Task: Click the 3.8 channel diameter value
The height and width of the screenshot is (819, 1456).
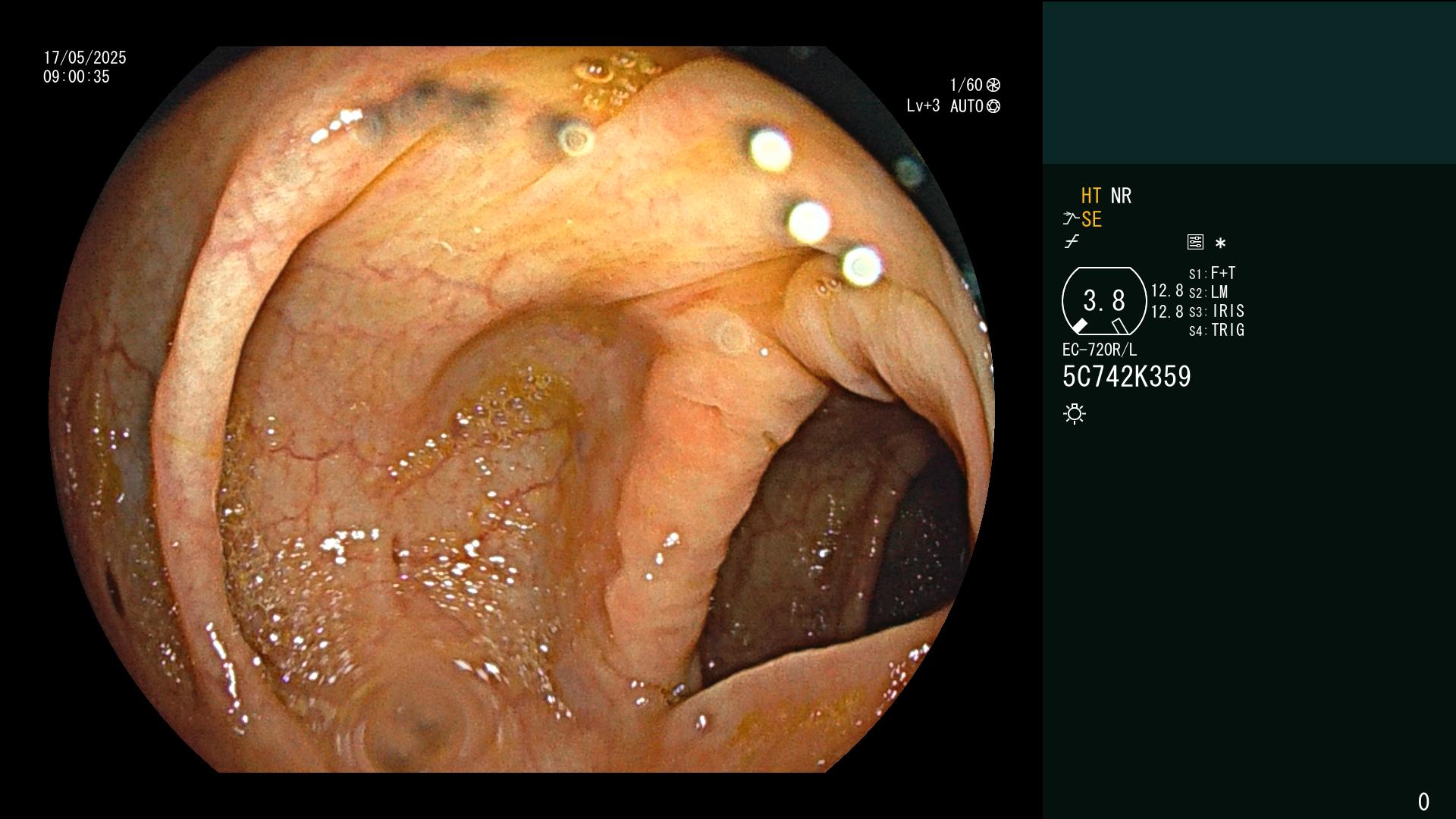Action: tap(1104, 301)
